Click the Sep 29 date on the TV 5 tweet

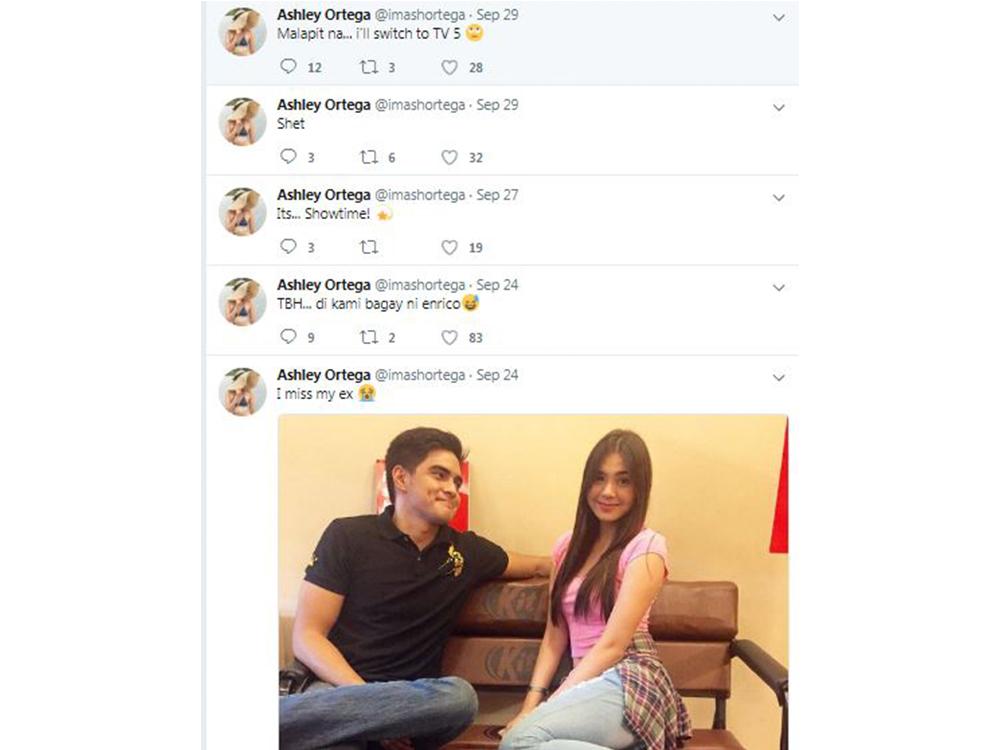tap(497, 15)
